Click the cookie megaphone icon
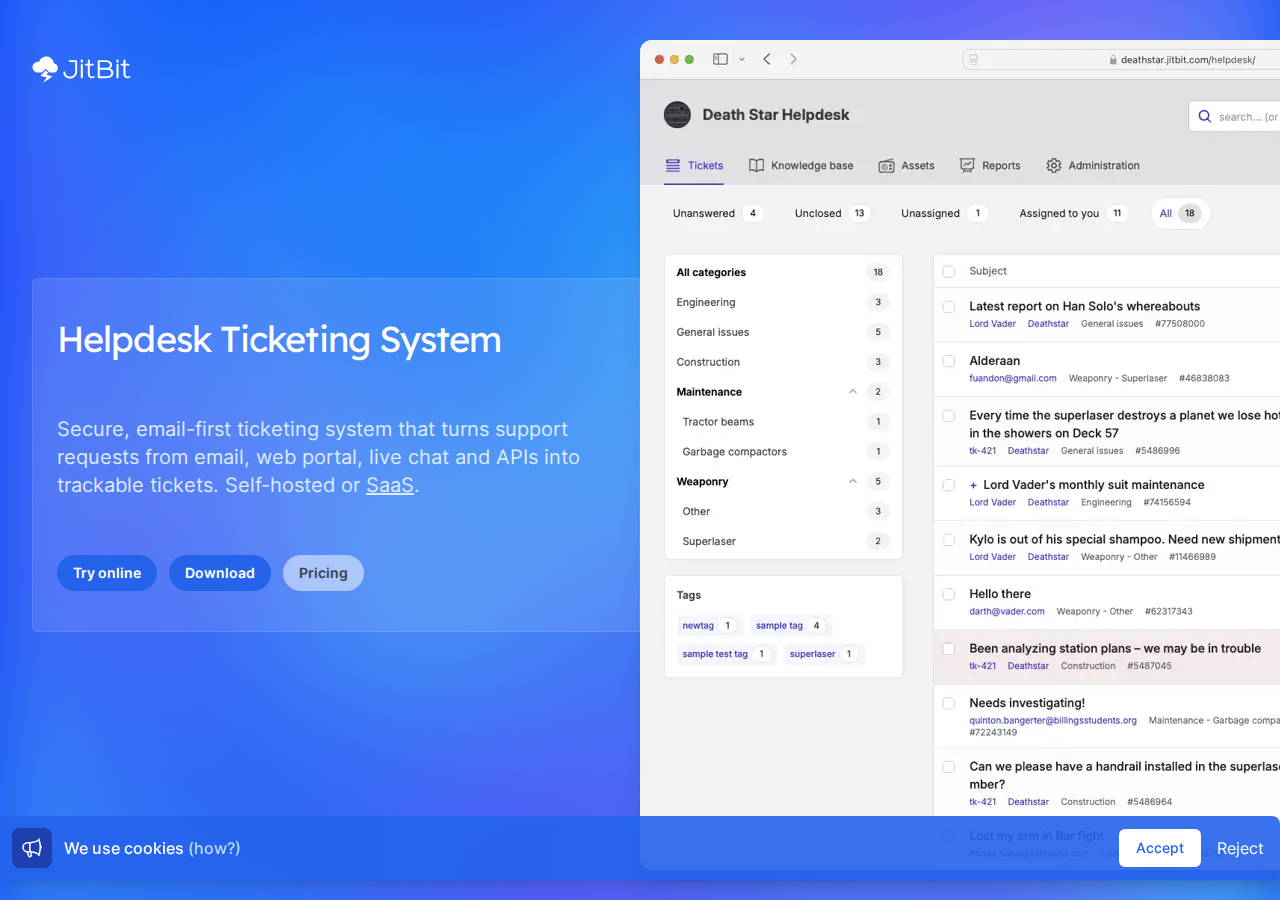The image size is (1280, 900). click(x=32, y=848)
